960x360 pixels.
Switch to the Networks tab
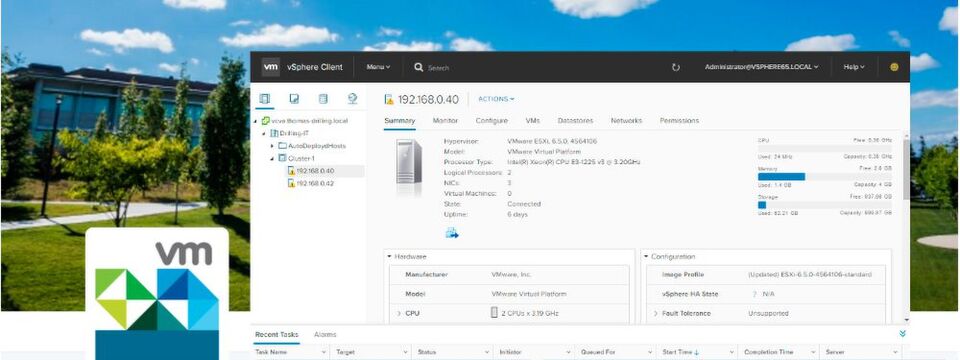pyautogui.click(x=626, y=121)
